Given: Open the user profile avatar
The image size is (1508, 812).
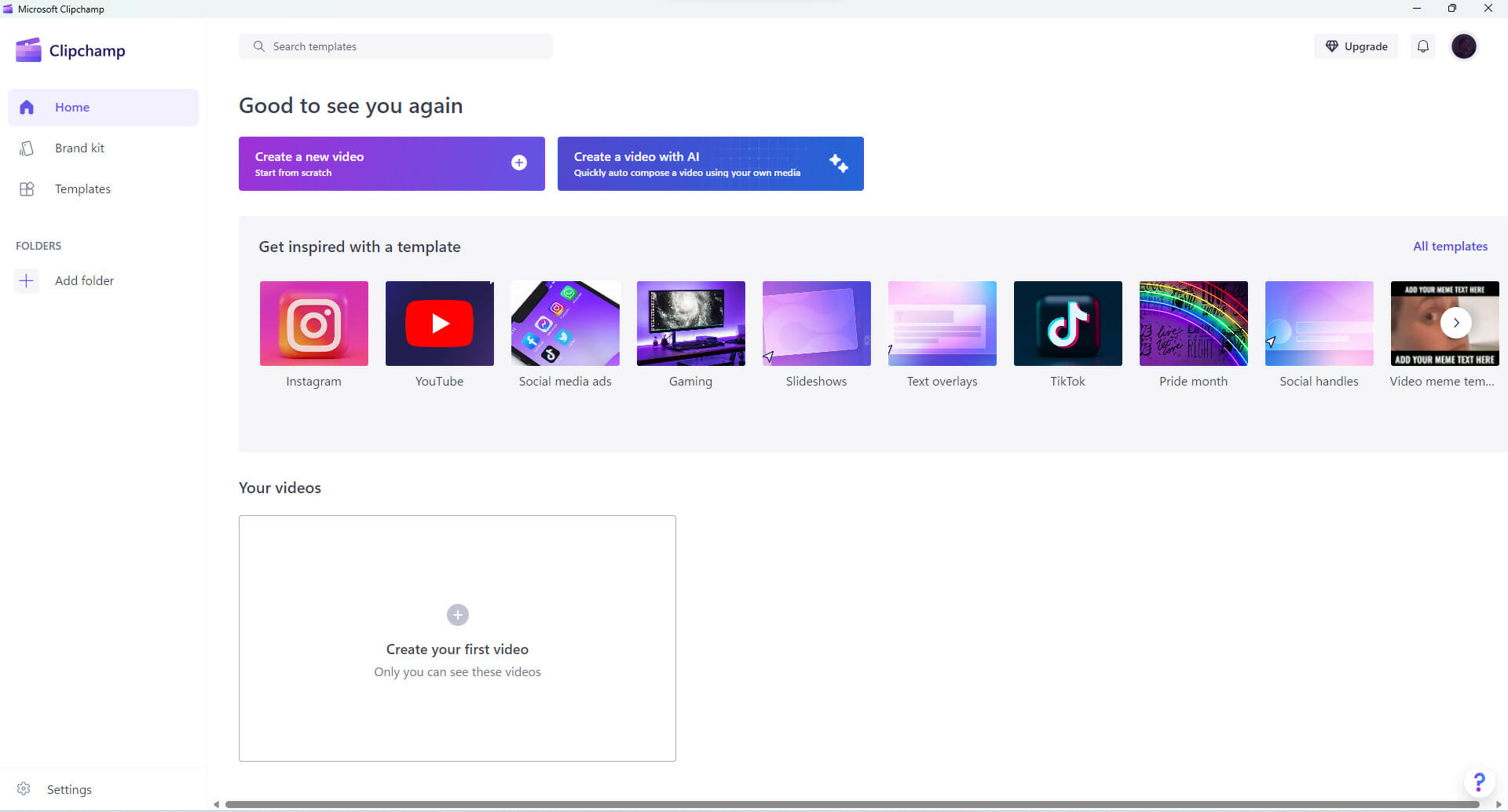Looking at the screenshot, I should pyautogui.click(x=1464, y=46).
